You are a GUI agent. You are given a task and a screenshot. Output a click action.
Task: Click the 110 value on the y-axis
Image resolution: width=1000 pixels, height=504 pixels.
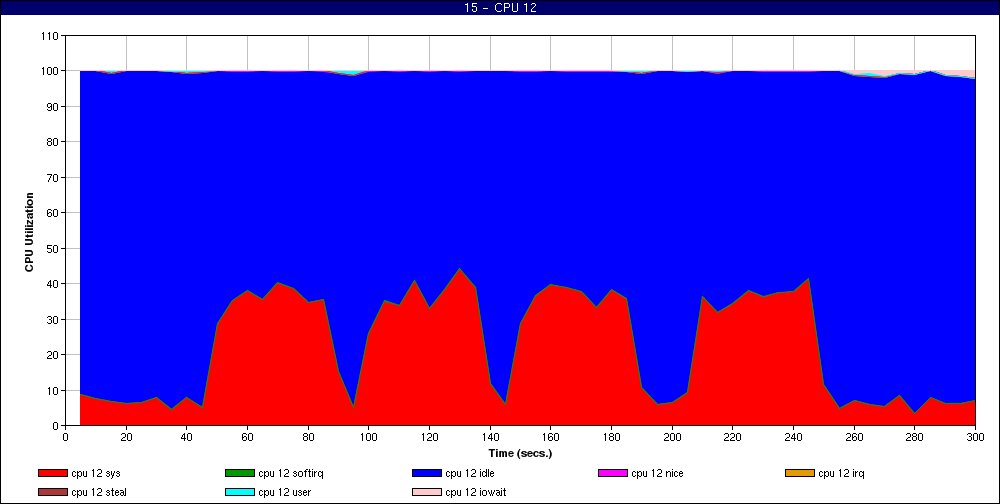pyautogui.click(x=48, y=36)
